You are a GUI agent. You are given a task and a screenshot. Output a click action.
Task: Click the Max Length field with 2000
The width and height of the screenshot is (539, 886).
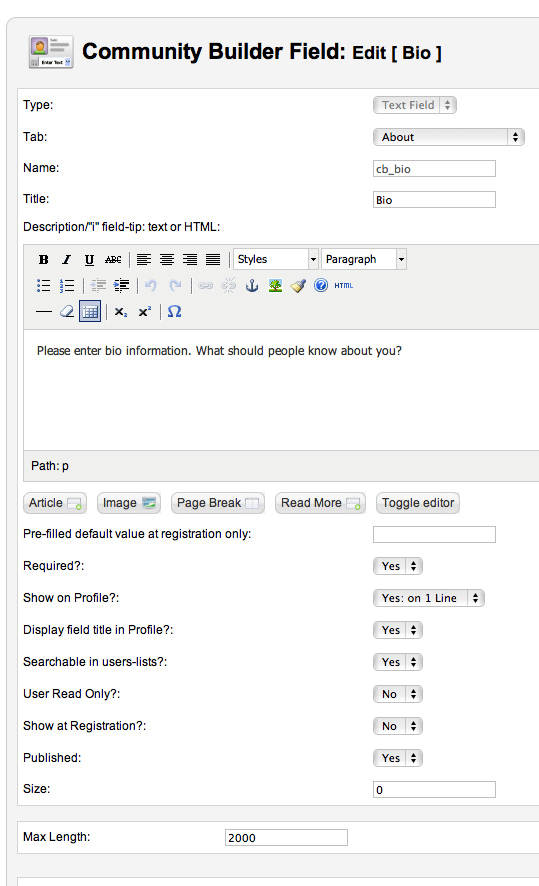[x=286, y=838]
